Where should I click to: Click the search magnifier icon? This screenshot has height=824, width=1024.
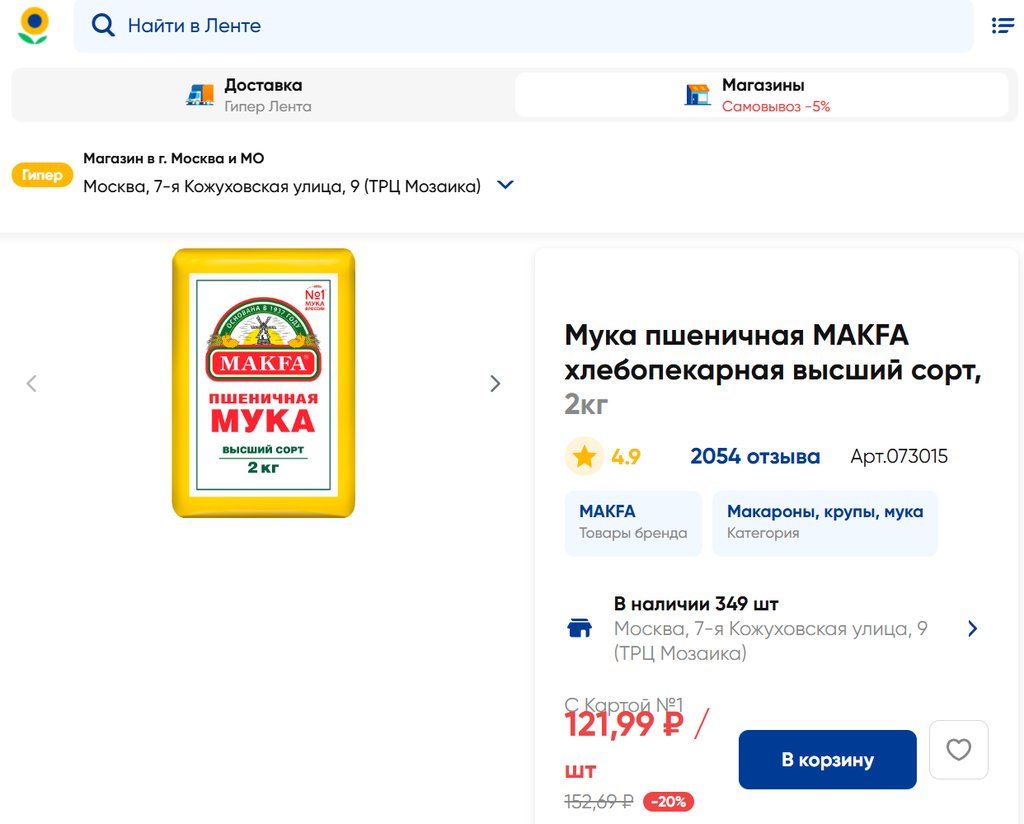[103, 26]
